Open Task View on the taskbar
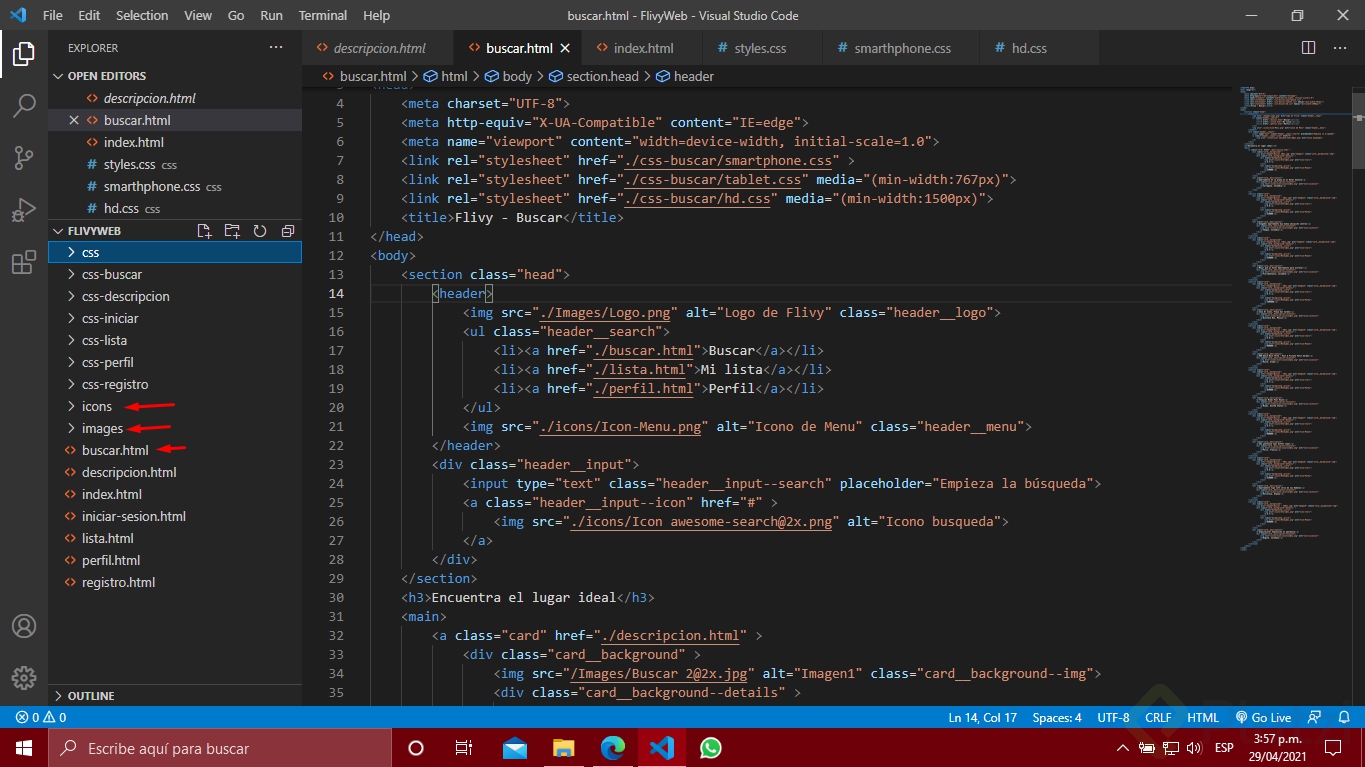Image resolution: width=1365 pixels, height=767 pixels. [464, 748]
